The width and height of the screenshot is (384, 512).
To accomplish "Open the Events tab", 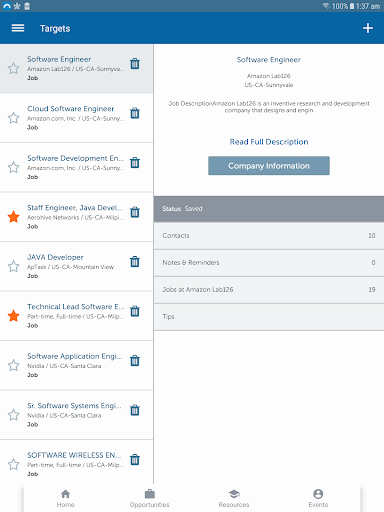I will pos(318,498).
